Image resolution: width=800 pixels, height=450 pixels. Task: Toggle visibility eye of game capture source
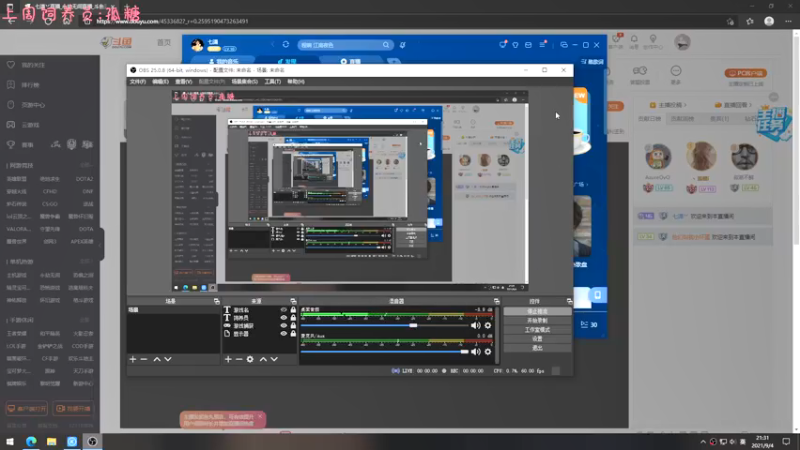pyautogui.click(x=284, y=326)
